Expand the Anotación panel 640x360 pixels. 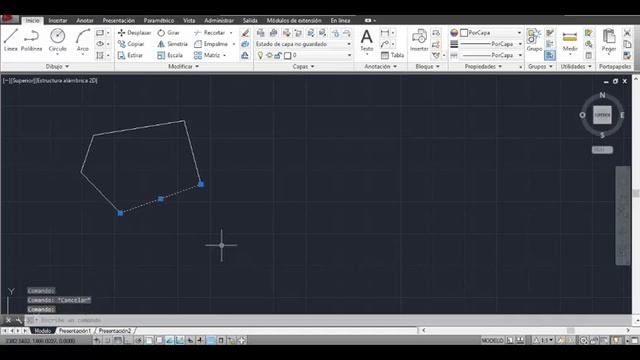coord(380,66)
